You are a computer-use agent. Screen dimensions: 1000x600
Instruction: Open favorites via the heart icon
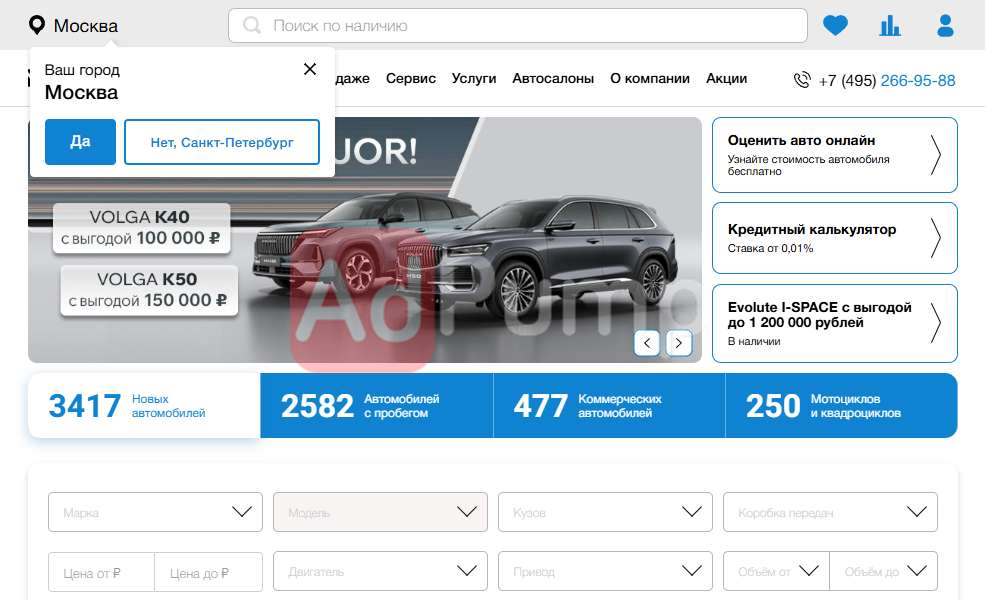[835, 26]
